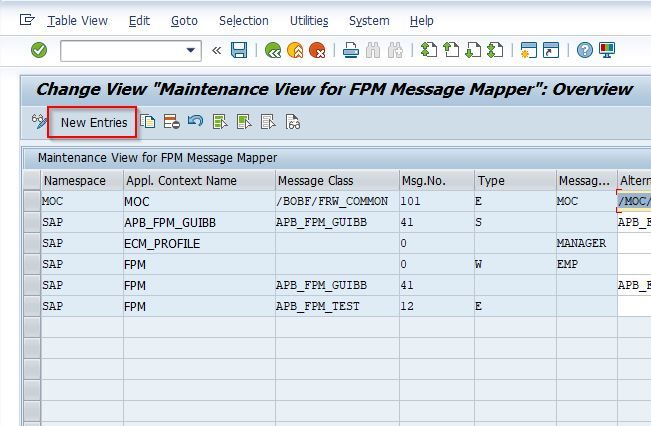Select row marker for FPM row with APB_FPM_GUIBB class

coord(32,285)
